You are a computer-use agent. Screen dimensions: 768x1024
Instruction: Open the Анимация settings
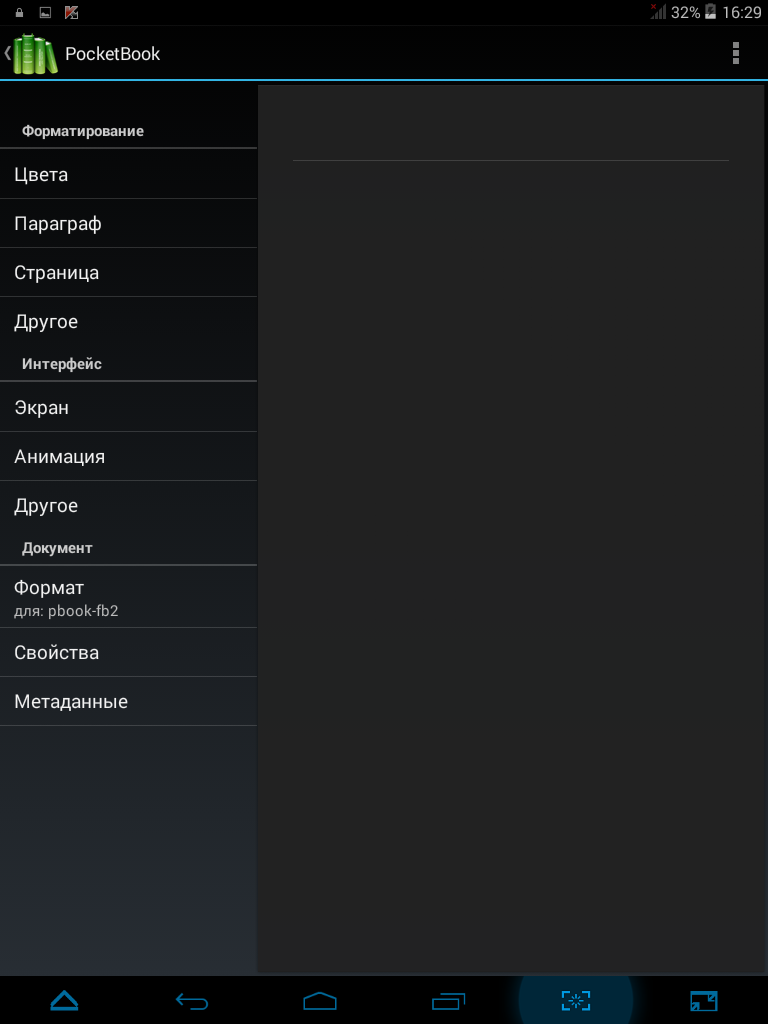point(128,456)
